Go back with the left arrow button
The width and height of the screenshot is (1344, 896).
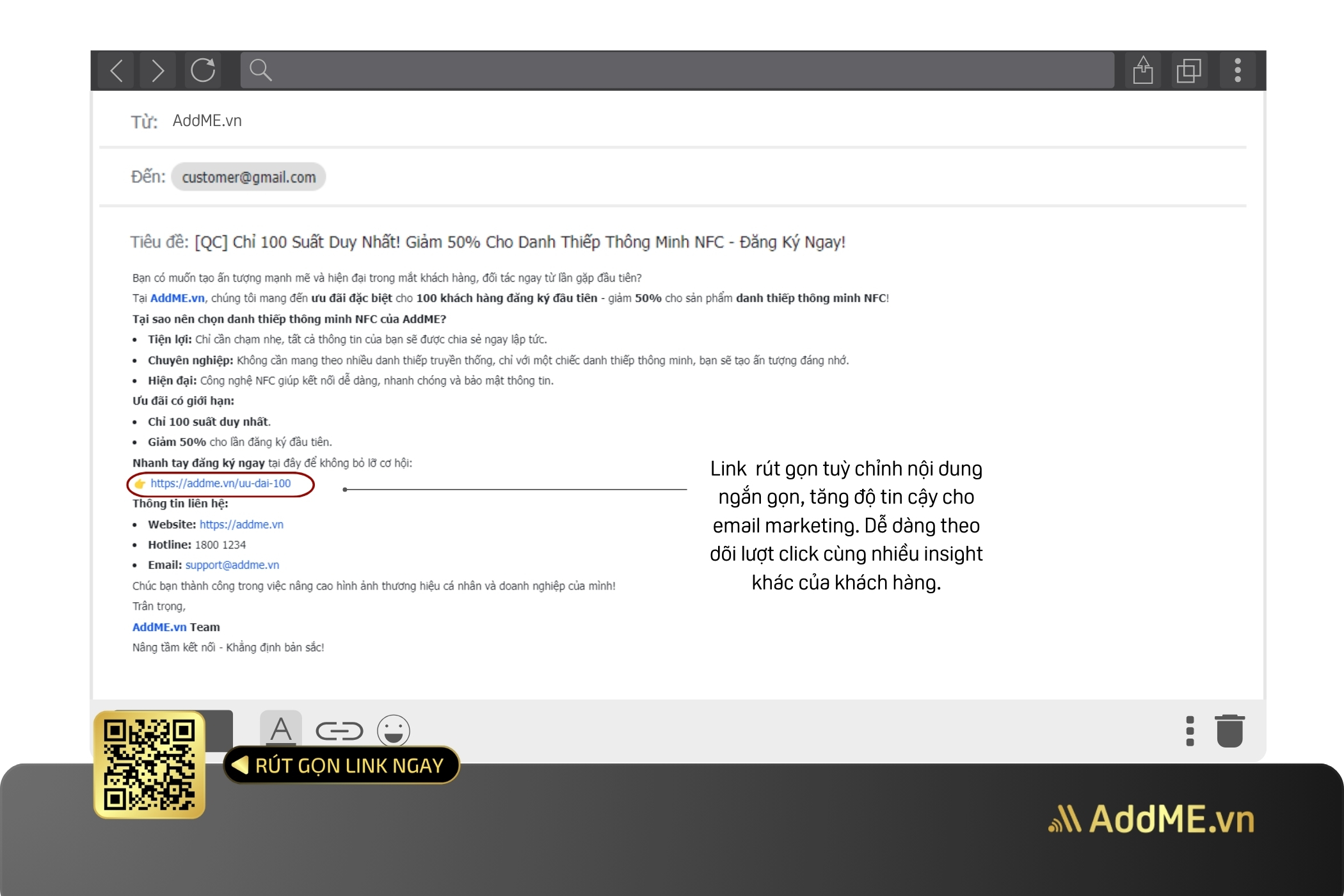[x=116, y=70]
